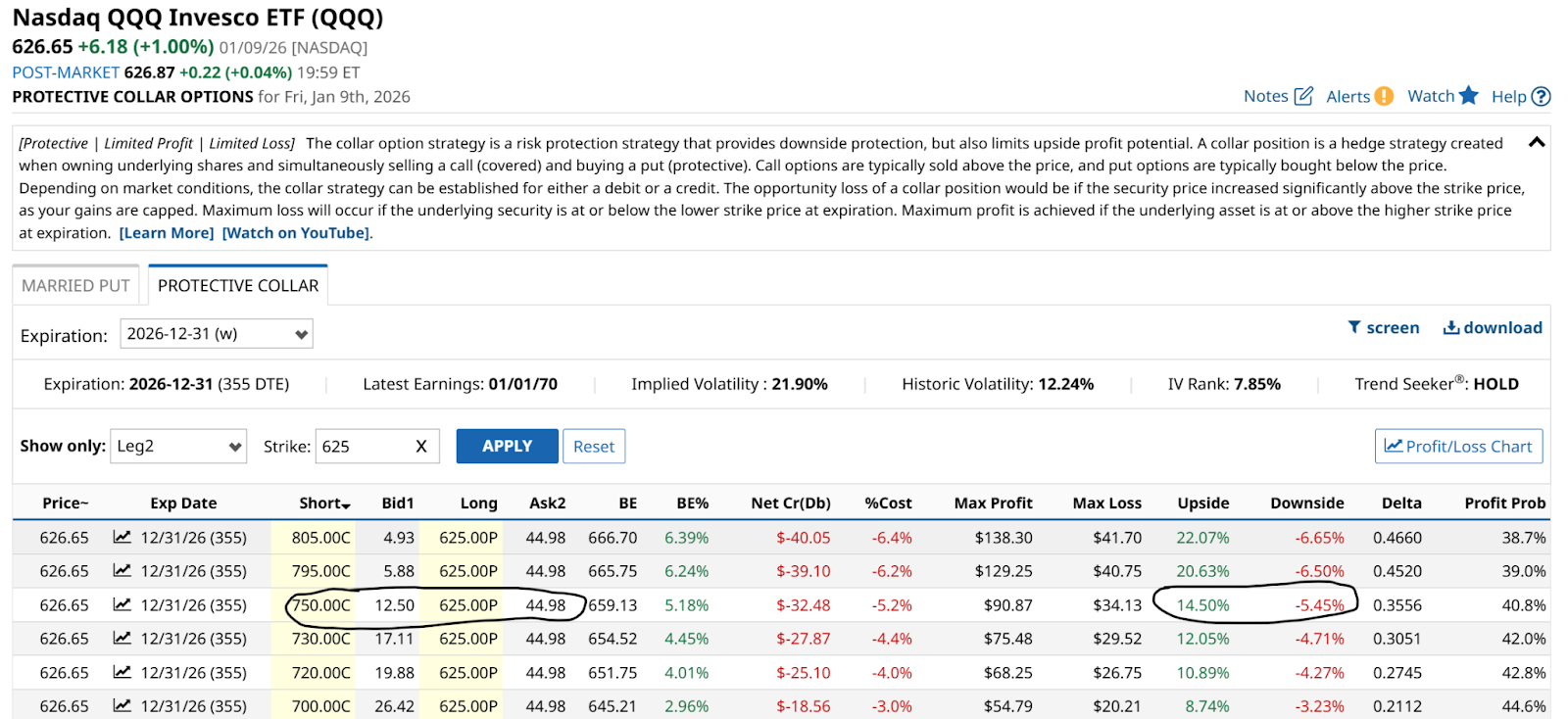Click the screen filter funnel icon
The height and width of the screenshot is (719, 1568).
coord(1354,327)
